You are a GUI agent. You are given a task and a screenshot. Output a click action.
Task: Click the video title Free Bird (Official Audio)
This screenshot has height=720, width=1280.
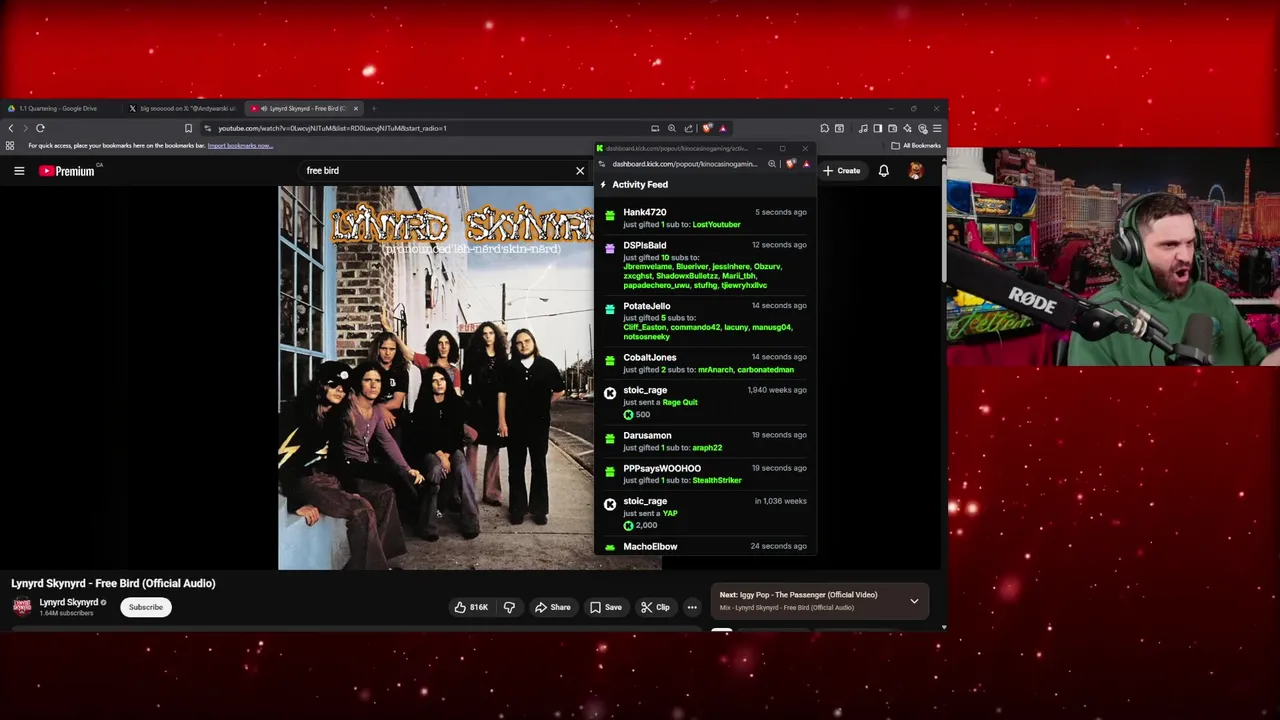[113, 583]
